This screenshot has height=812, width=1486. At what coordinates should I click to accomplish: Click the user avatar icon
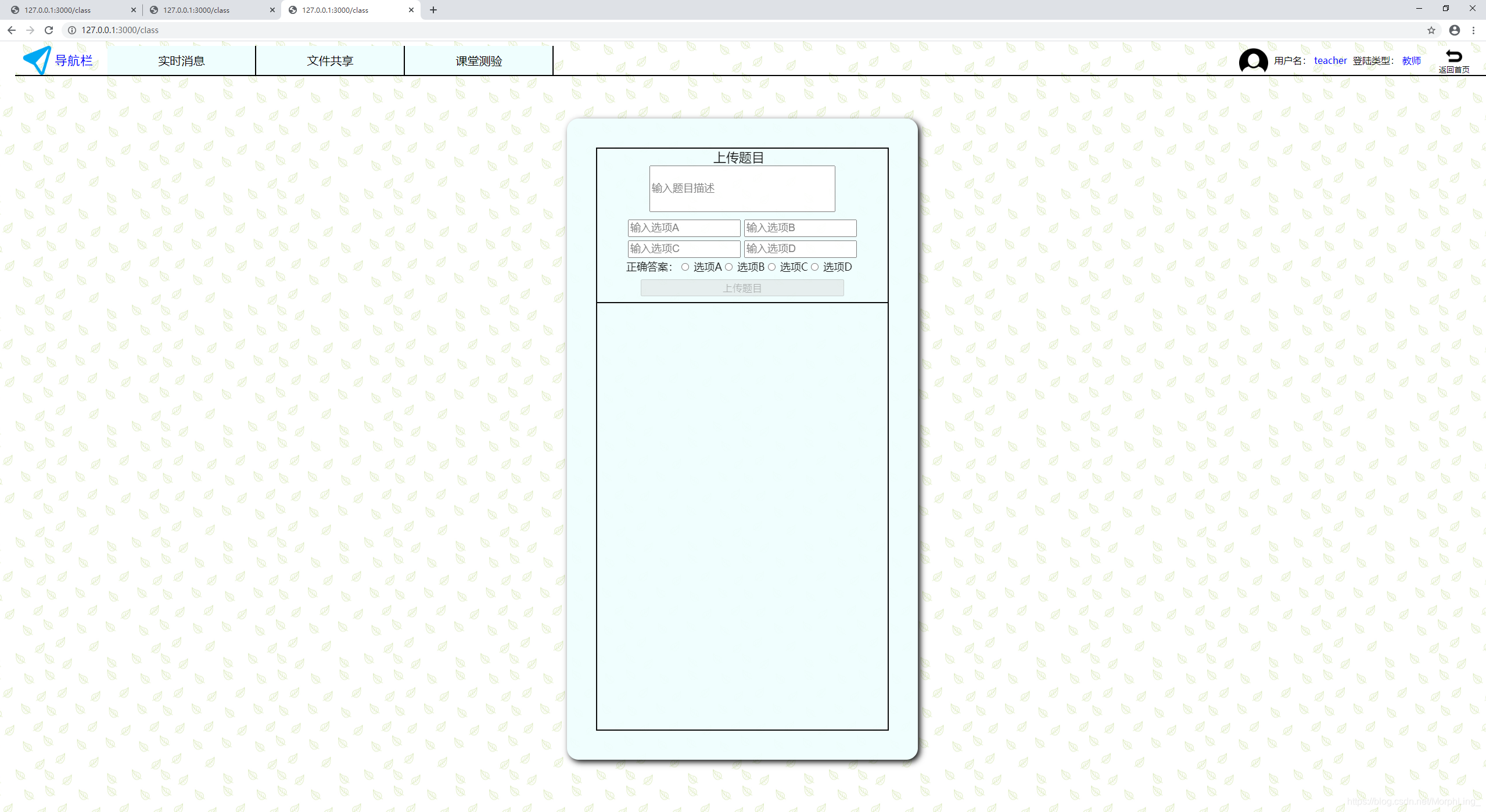[1252, 60]
